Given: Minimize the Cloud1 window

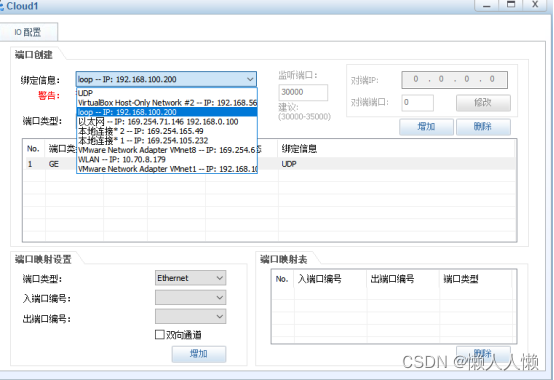Looking at the screenshot, I should (487, 5).
